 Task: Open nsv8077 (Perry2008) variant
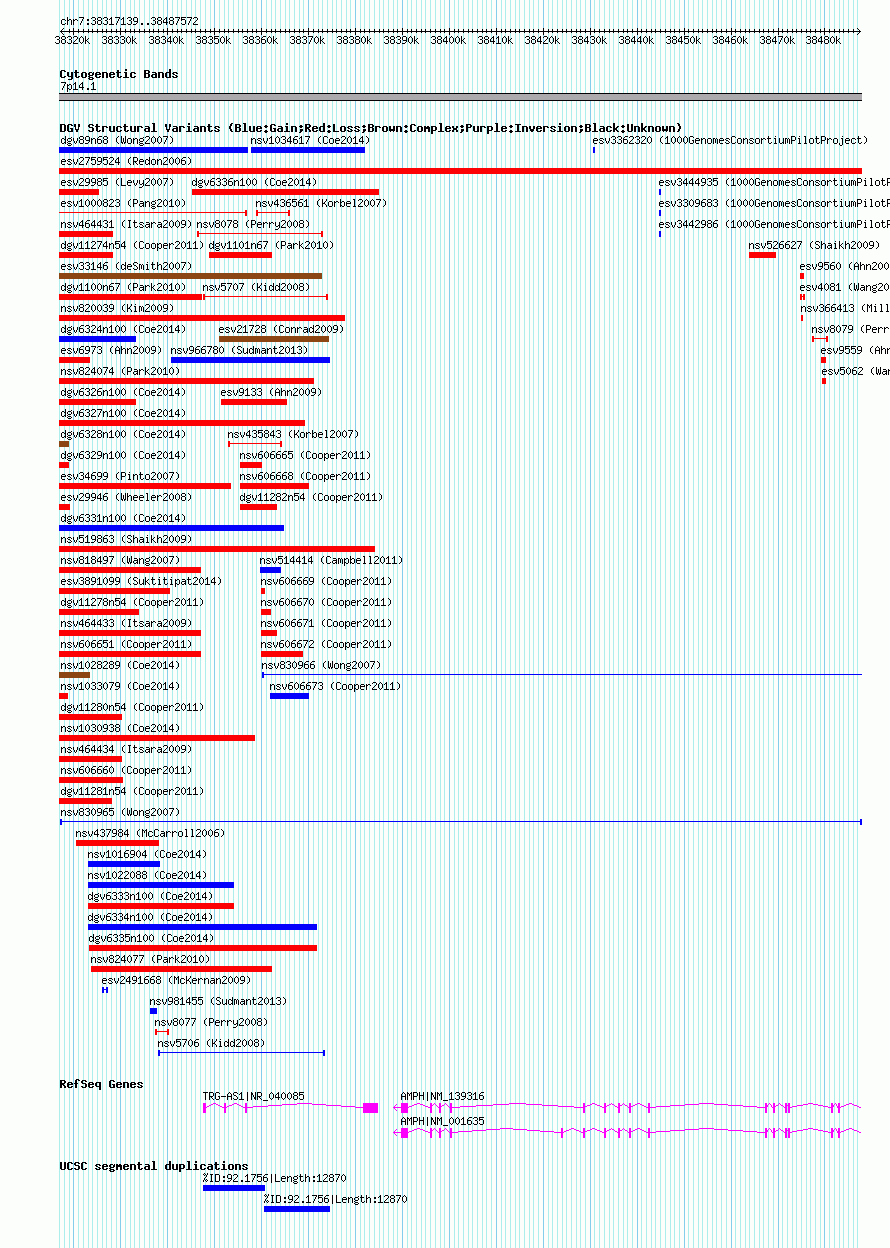[211, 1022]
